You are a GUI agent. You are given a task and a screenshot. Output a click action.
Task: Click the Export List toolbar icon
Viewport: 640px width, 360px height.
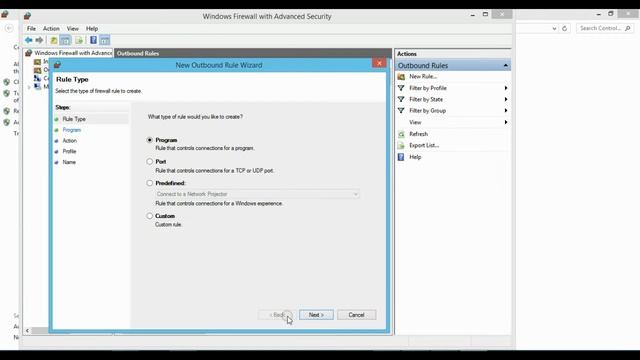tap(79, 40)
